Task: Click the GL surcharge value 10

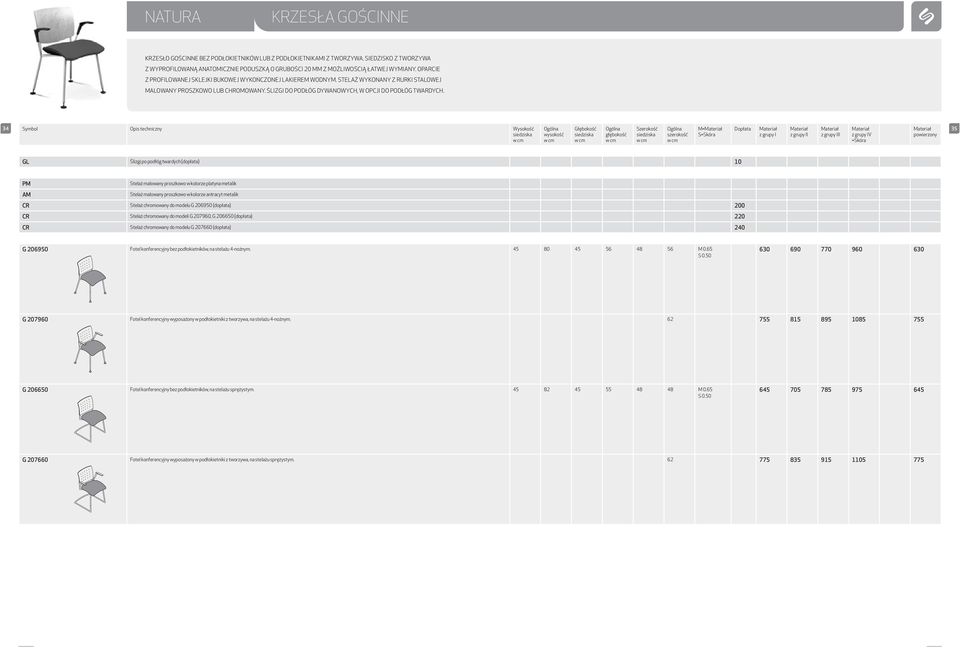Action: click(738, 162)
